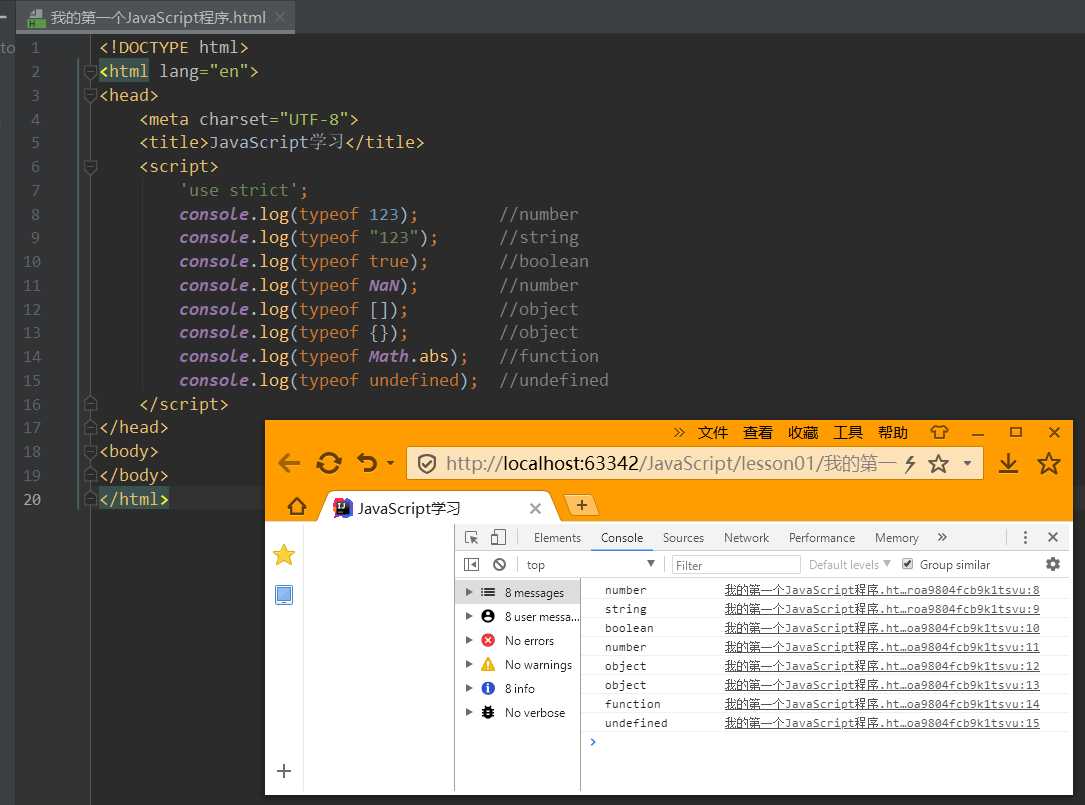Switch to the Elements tab
This screenshot has width=1085, height=805.
pyautogui.click(x=557, y=538)
